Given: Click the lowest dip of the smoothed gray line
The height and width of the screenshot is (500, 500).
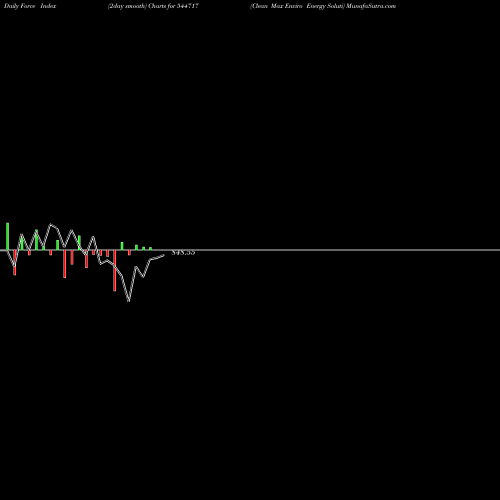Looking at the screenshot, I should coord(129,300).
